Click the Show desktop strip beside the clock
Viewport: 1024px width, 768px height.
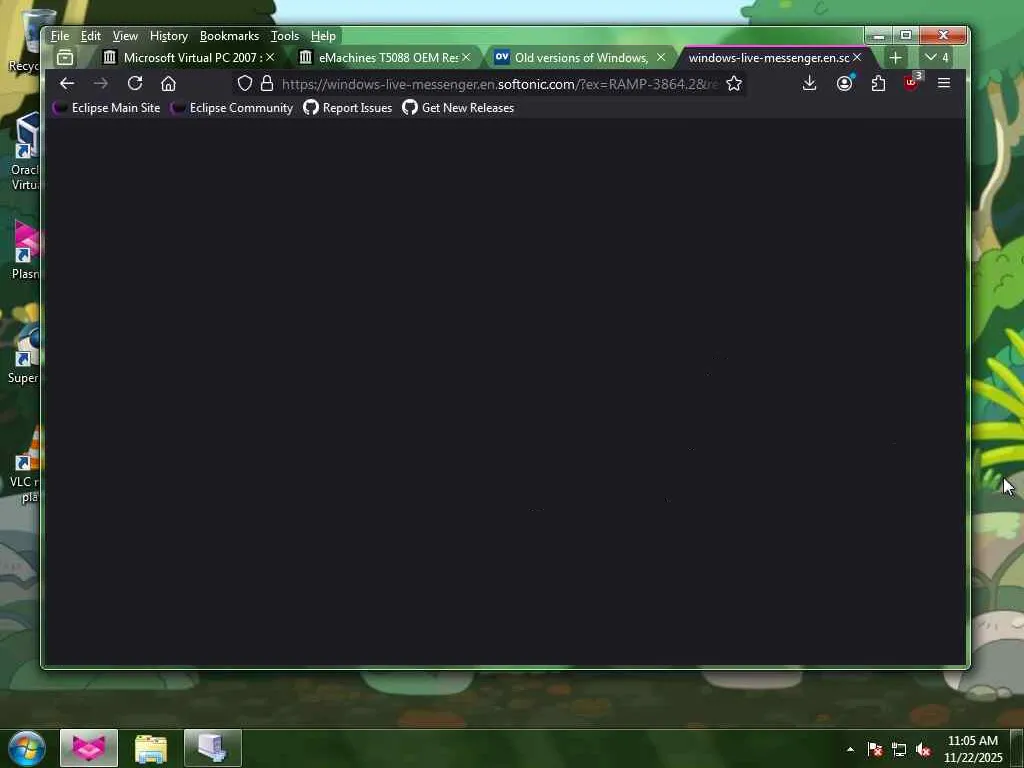point(1016,749)
